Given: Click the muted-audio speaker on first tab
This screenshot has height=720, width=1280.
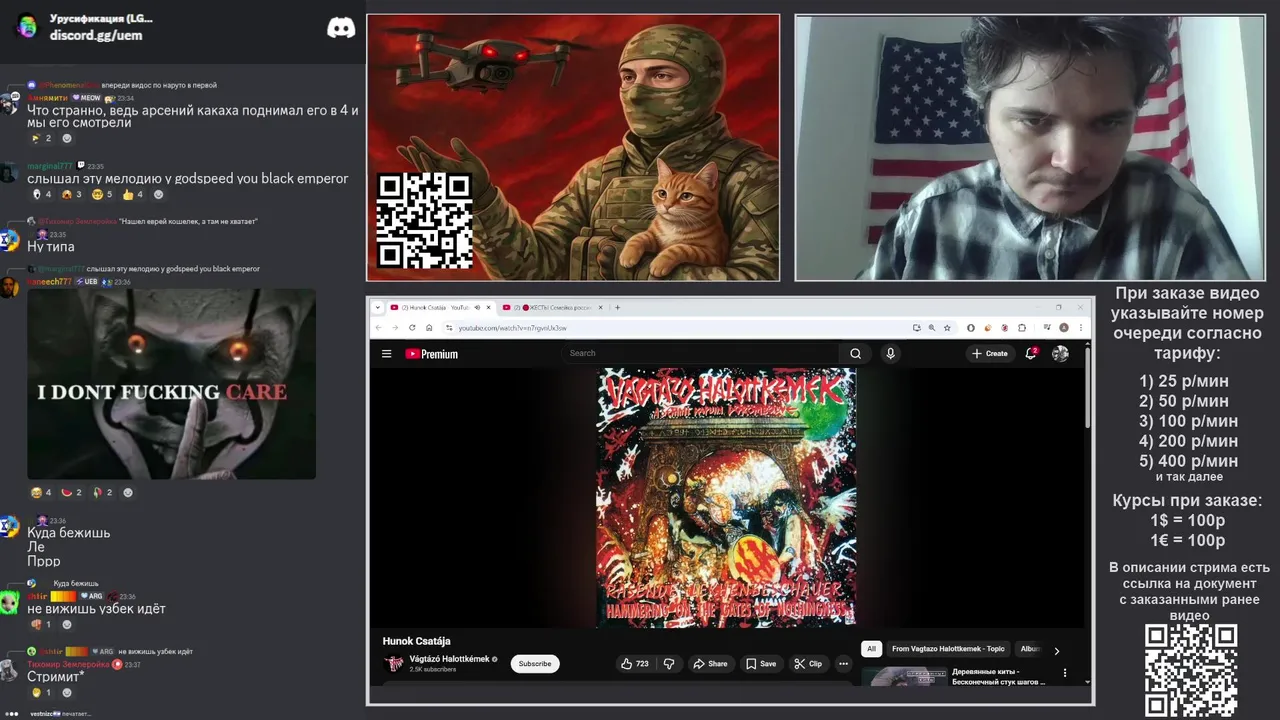Looking at the screenshot, I should 477,307.
